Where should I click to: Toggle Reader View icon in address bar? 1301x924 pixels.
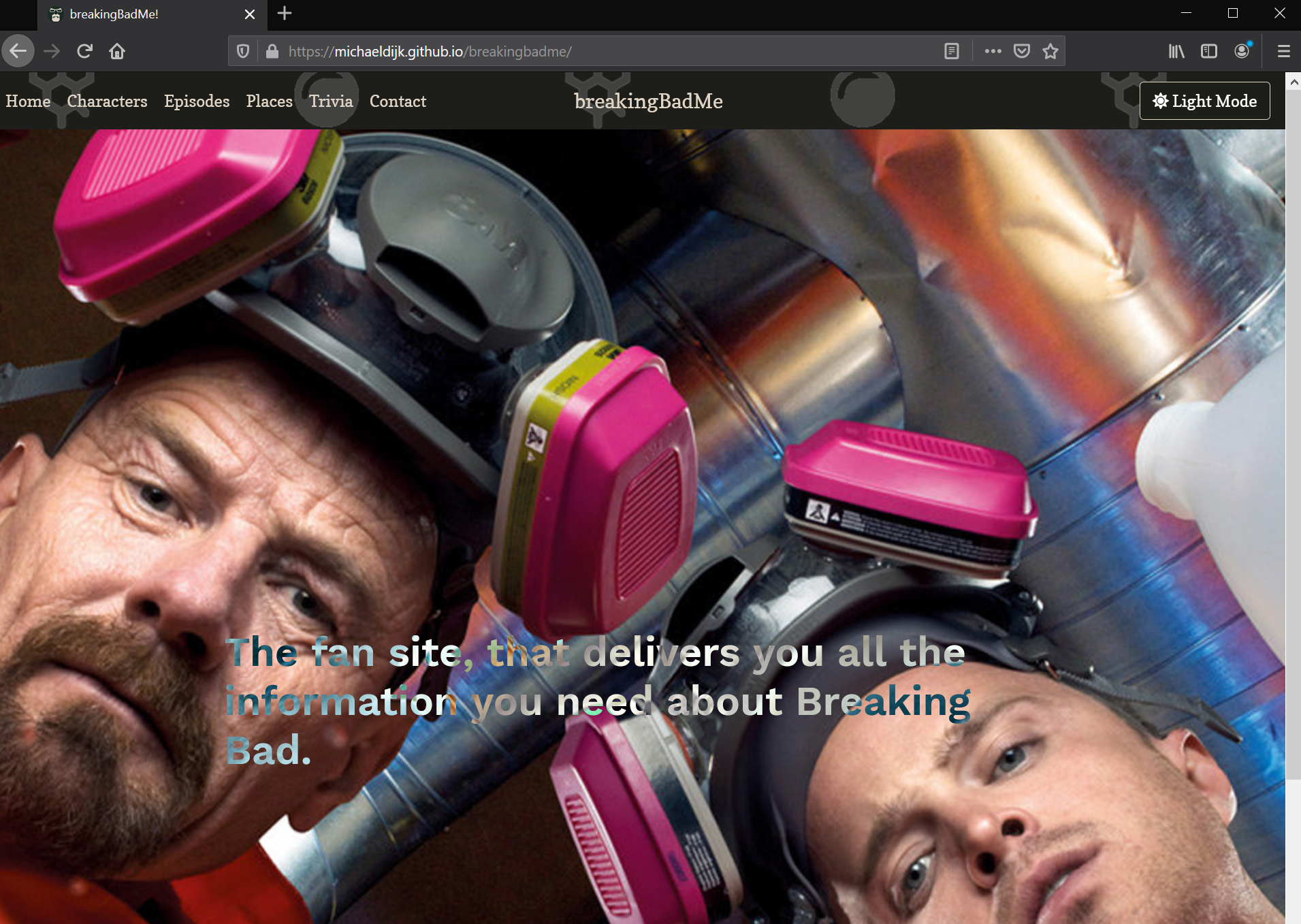(x=952, y=51)
